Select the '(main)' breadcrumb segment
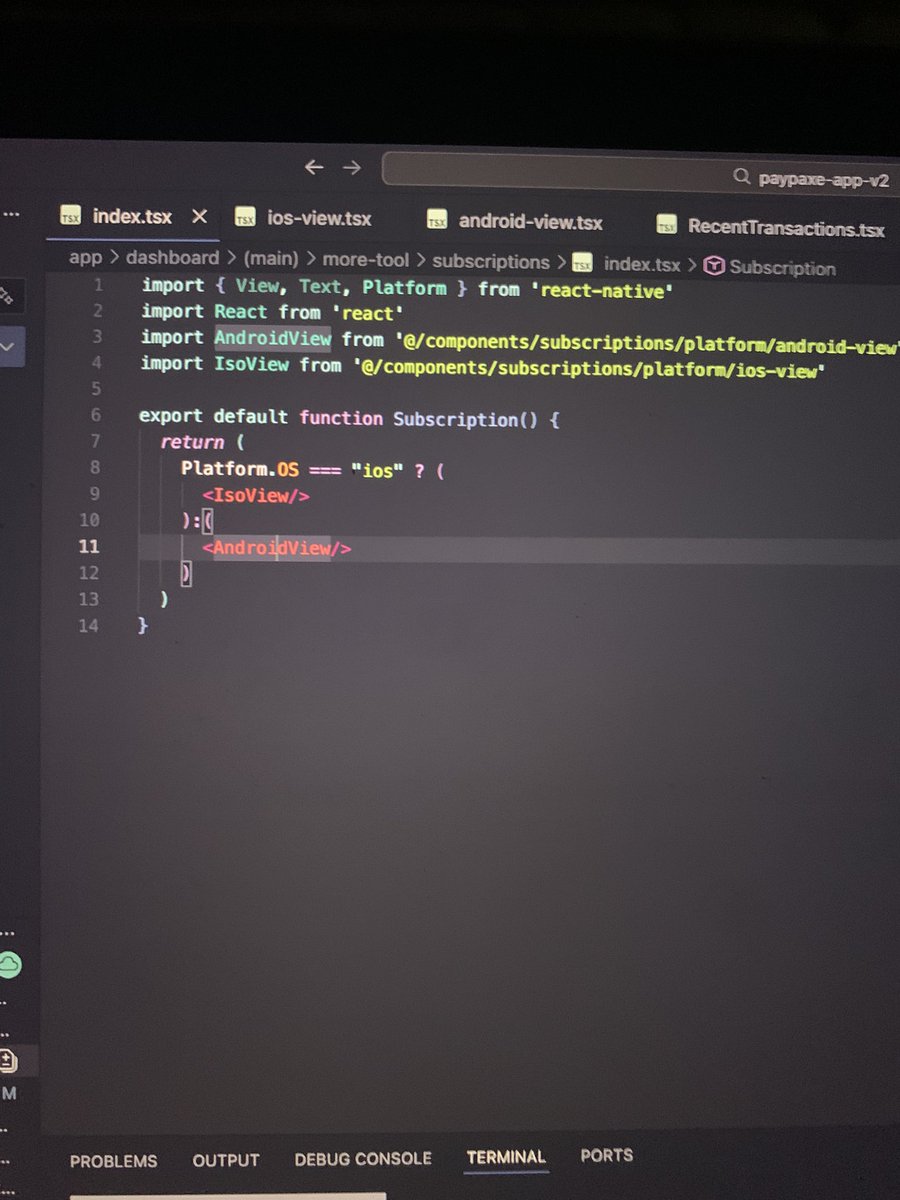 point(271,259)
